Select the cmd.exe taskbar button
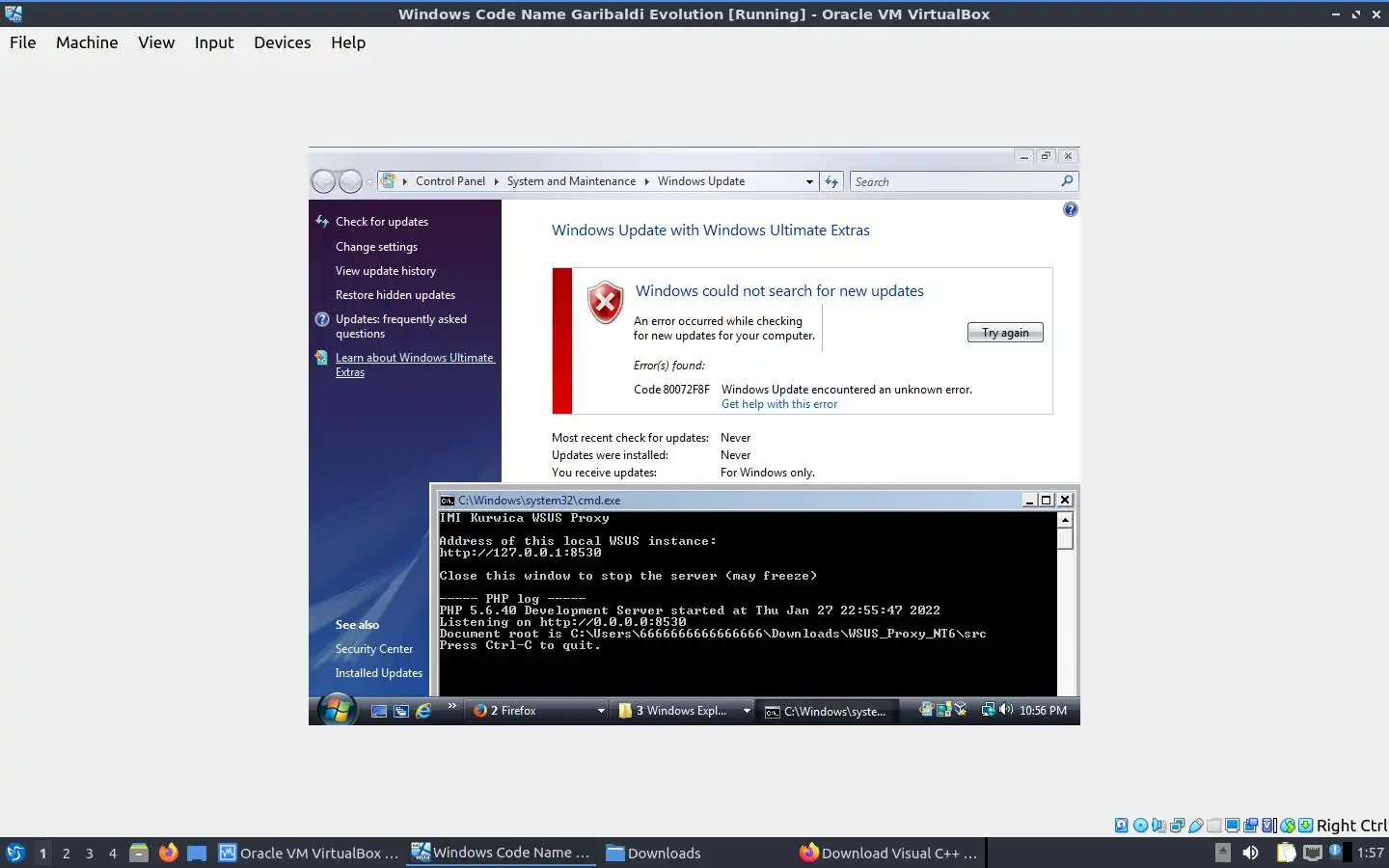This screenshot has width=1389, height=868. 827,711
